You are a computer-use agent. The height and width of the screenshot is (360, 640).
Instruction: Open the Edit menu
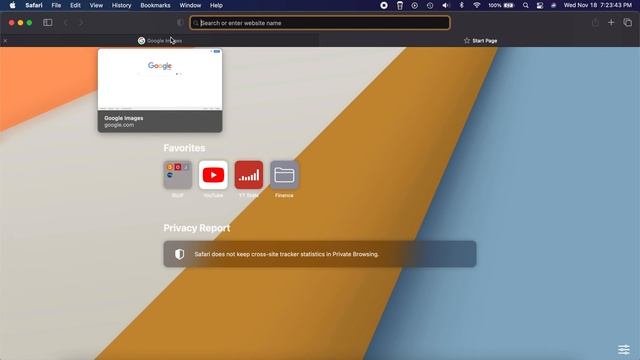tap(75, 5)
